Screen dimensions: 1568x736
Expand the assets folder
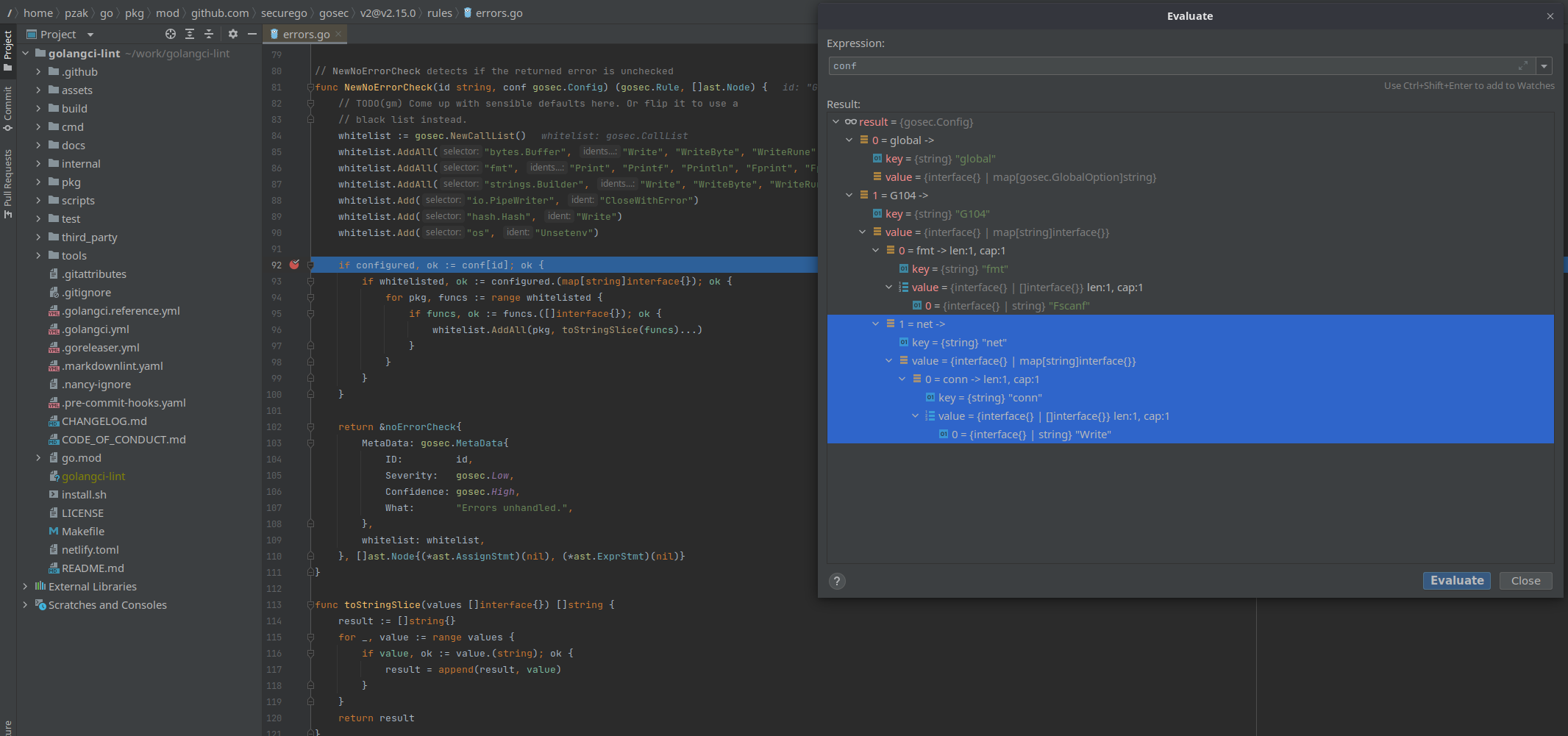click(x=38, y=90)
